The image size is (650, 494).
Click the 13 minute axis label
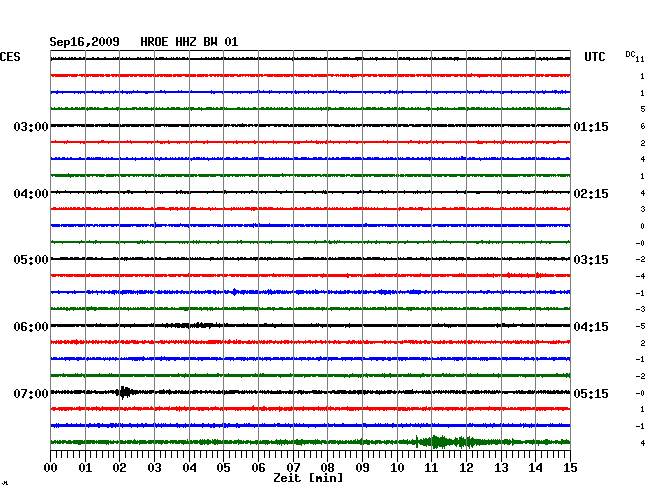pyautogui.click(x=501, y=468)
